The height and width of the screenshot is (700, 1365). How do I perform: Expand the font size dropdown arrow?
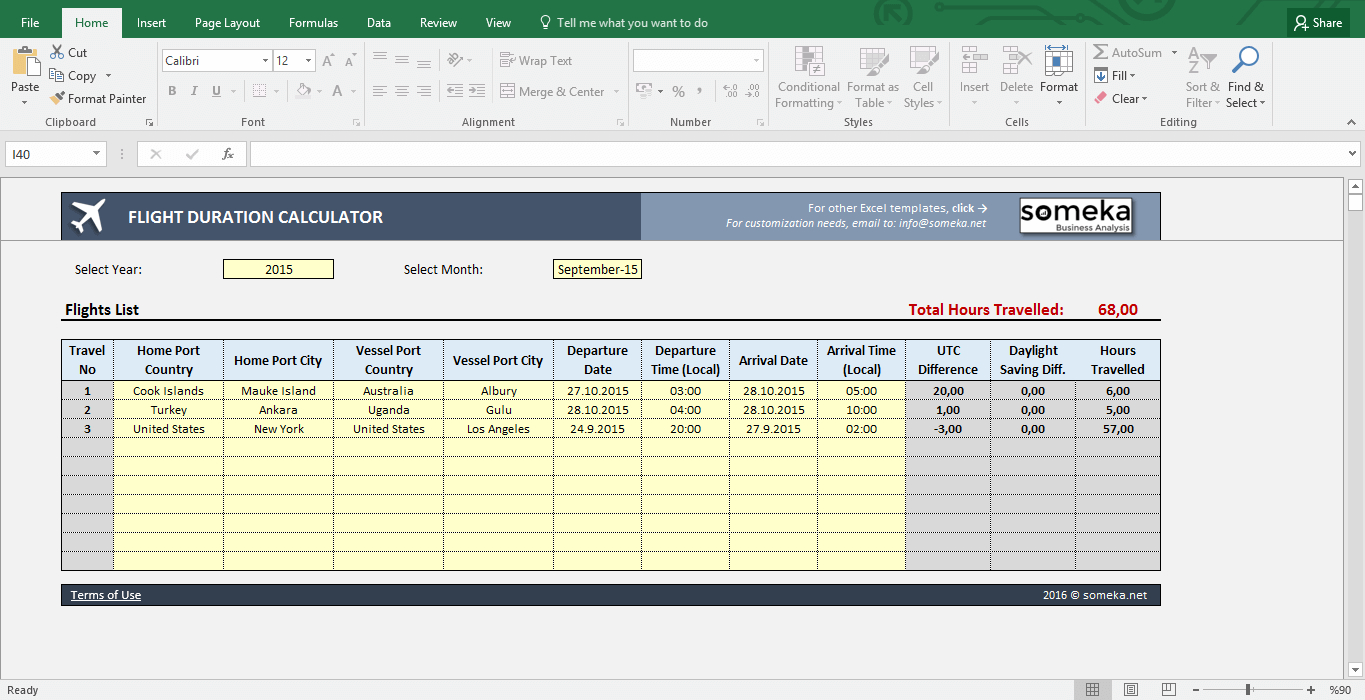[308, 61]
